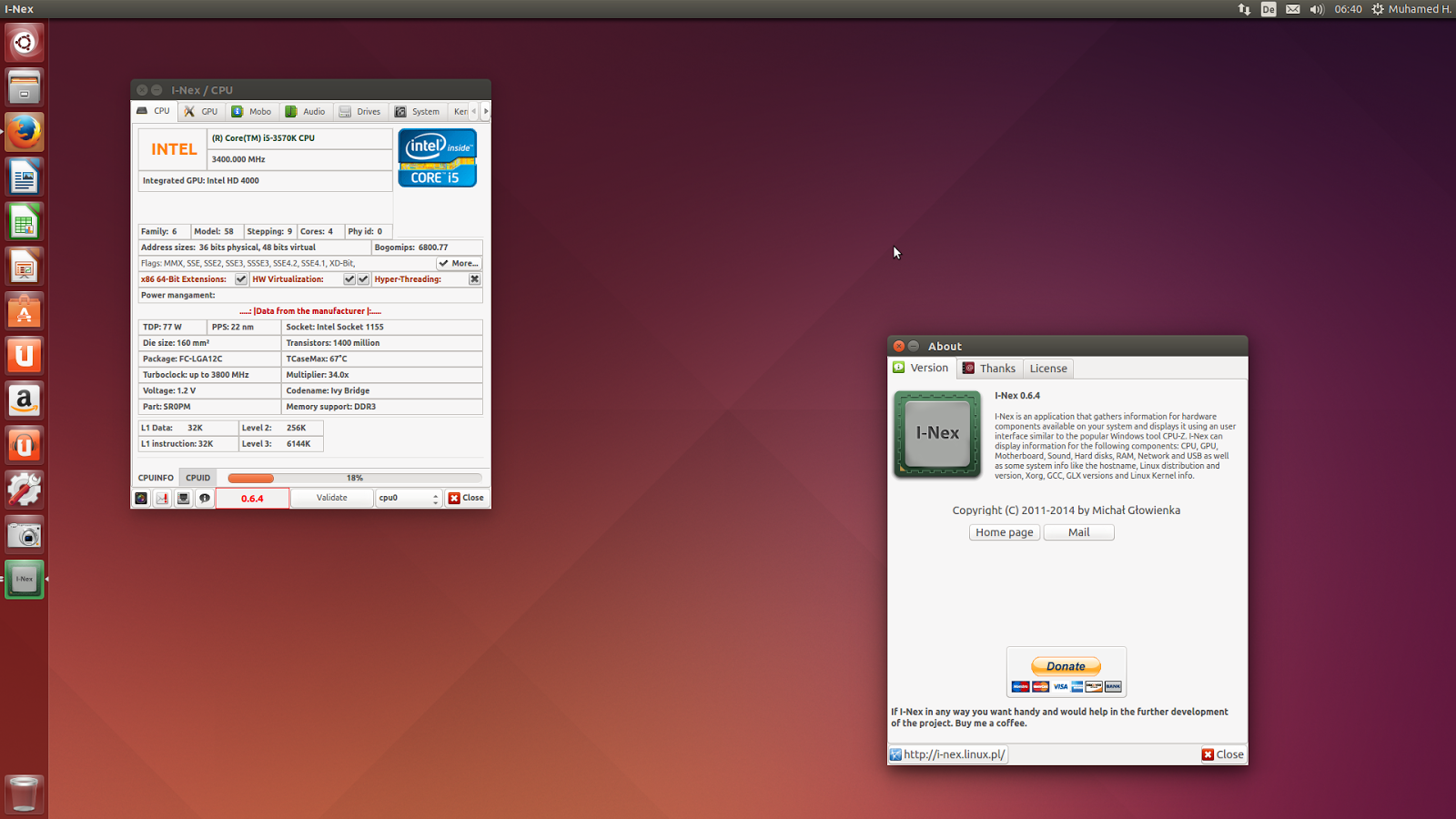Toggle the second HW Virtualization checkbox
Viewport: 1456px width, 819px height.
click(x=364, y=279)
